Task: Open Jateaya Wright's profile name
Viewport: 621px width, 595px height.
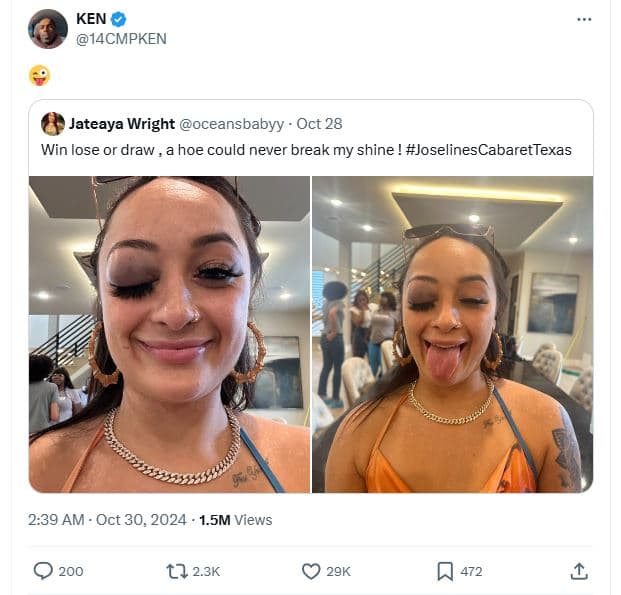Action: 121,124
